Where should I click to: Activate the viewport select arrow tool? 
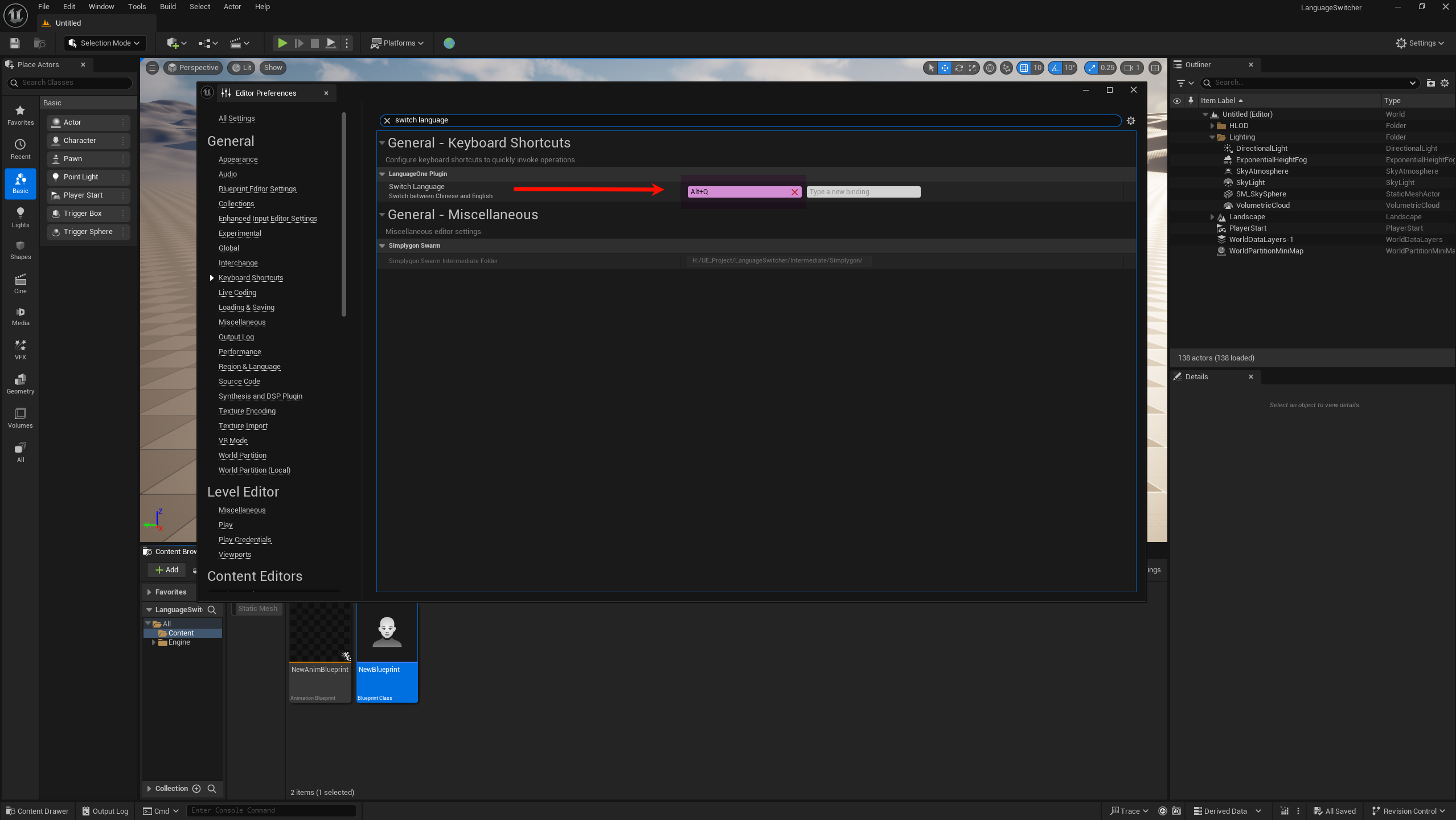(x=931, y=68)
